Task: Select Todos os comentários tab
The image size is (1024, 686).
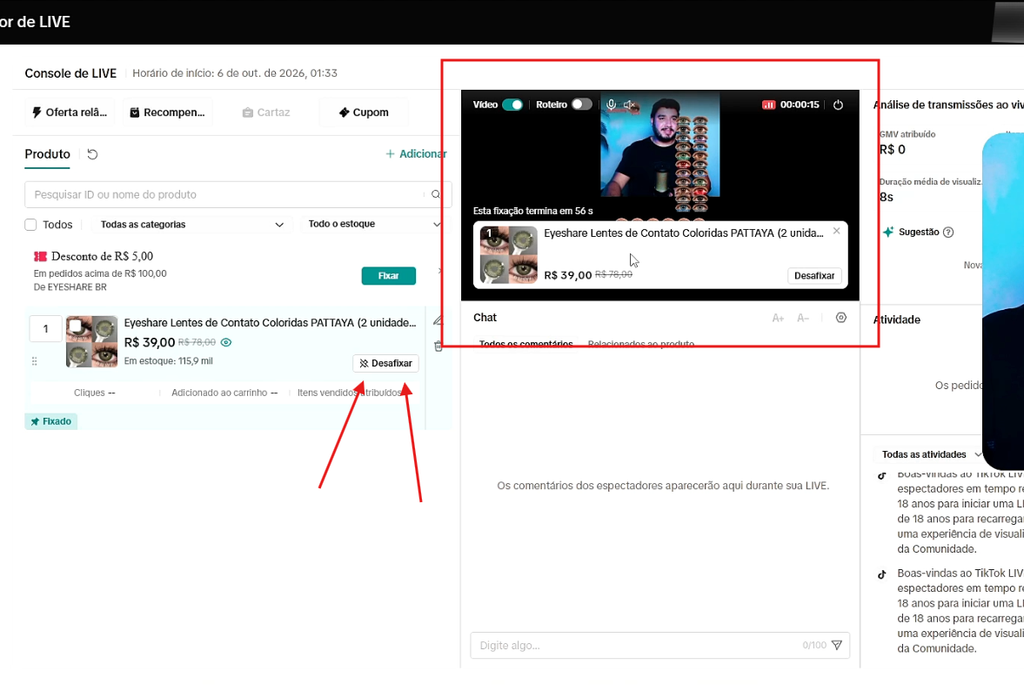Action: tap(526, 344)
